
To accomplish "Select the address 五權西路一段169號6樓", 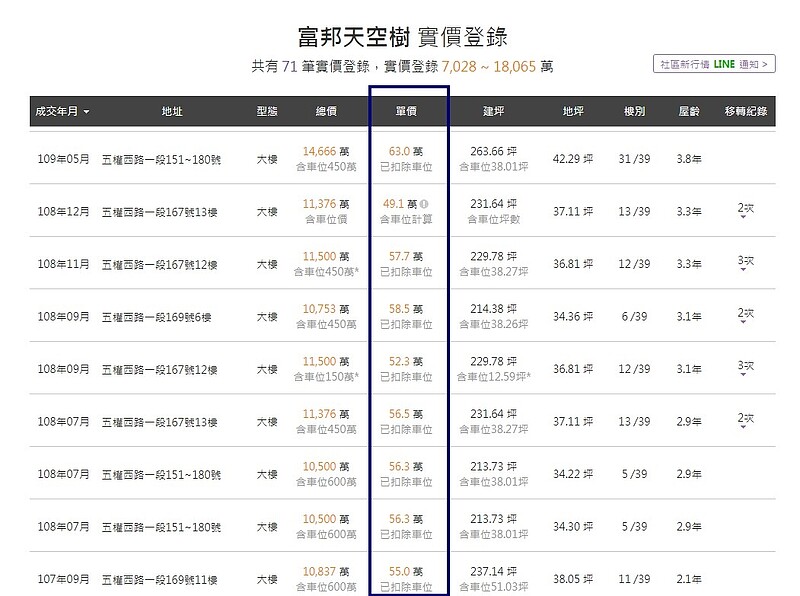I will click(x=156, y=317).
